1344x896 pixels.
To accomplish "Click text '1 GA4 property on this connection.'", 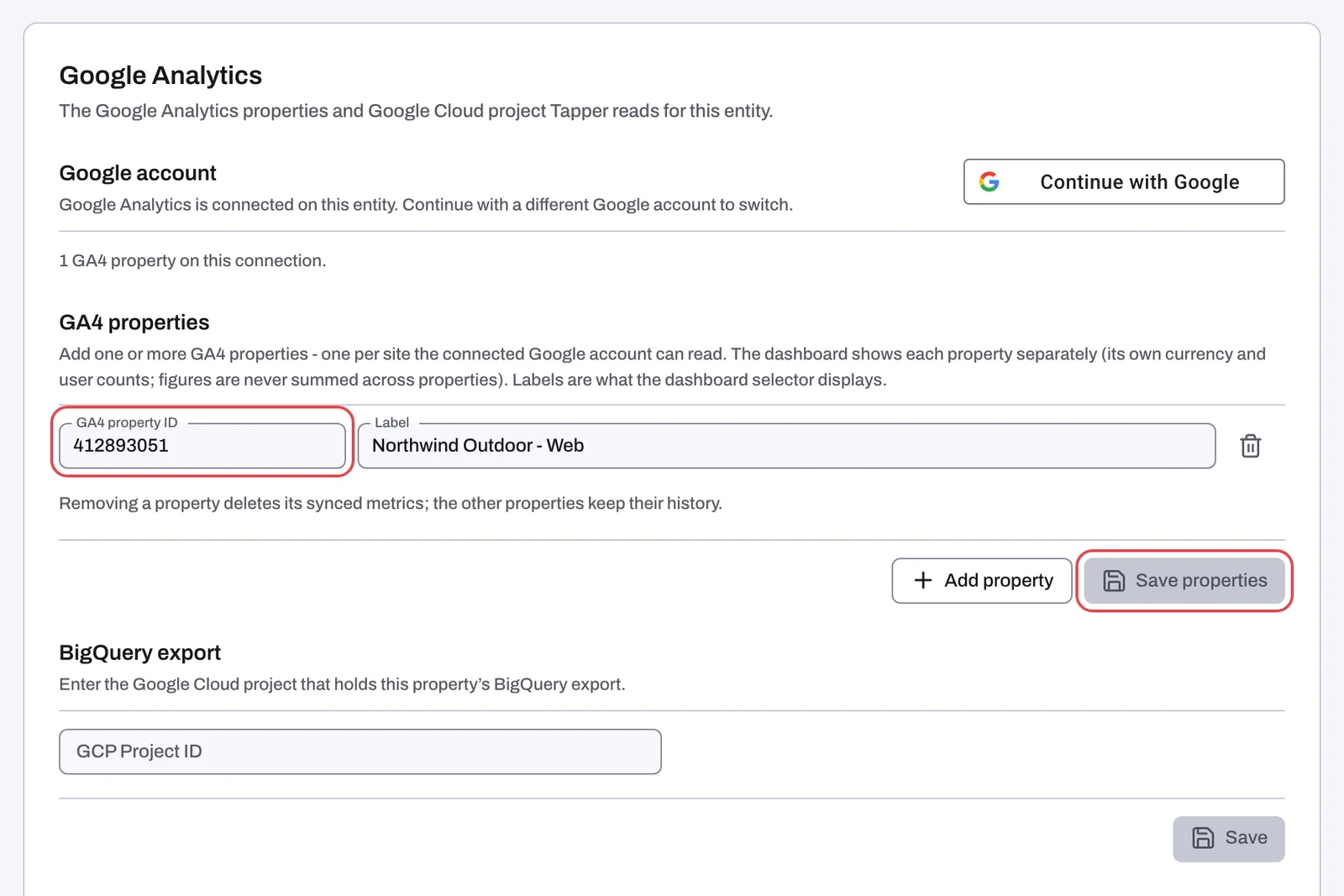I will [x=192, y=260].
